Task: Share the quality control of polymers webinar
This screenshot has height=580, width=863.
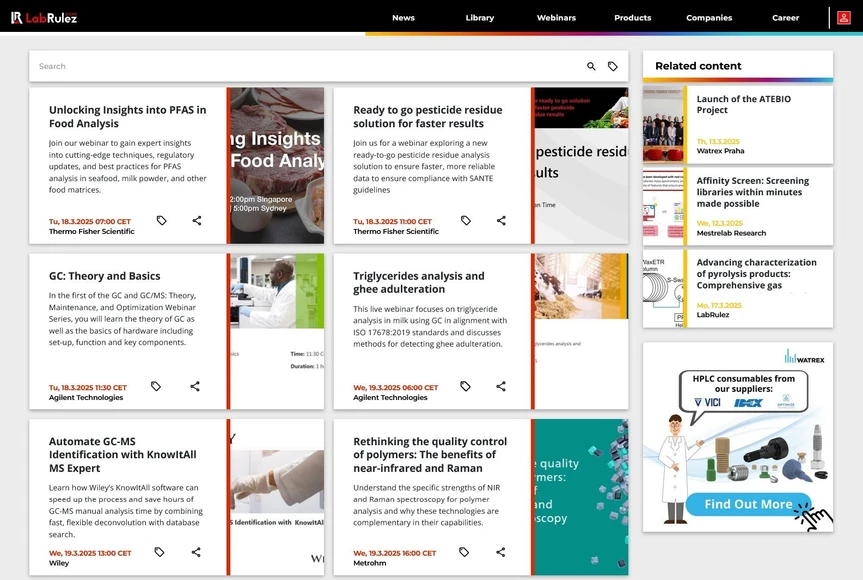Action: (500, 552)
